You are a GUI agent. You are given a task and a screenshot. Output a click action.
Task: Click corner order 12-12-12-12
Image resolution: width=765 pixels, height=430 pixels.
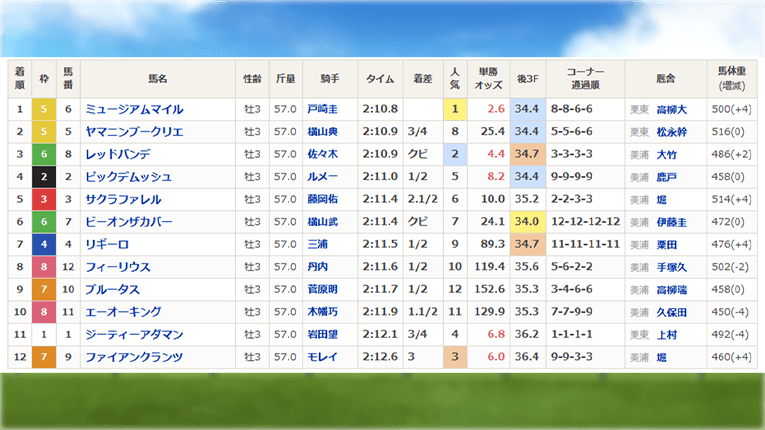(585, 222)
